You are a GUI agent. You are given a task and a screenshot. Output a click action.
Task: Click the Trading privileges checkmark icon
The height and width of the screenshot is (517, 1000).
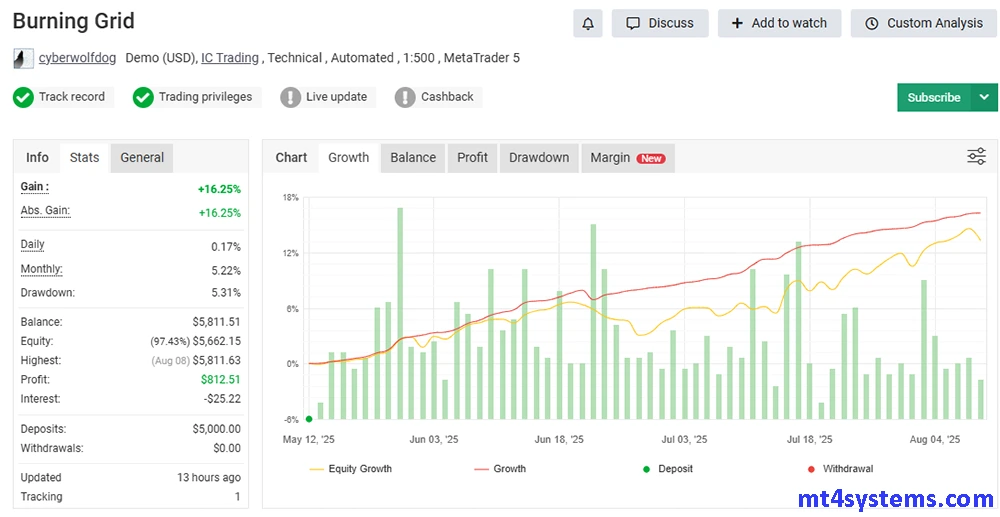pyautogui.click(x=144, y=97)
